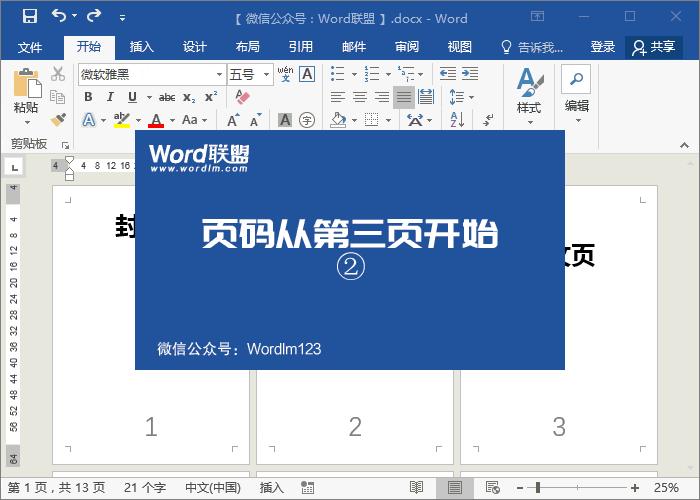Open the 五号 font size dropdown
The image size is (700, 500).
coord(267,75)
